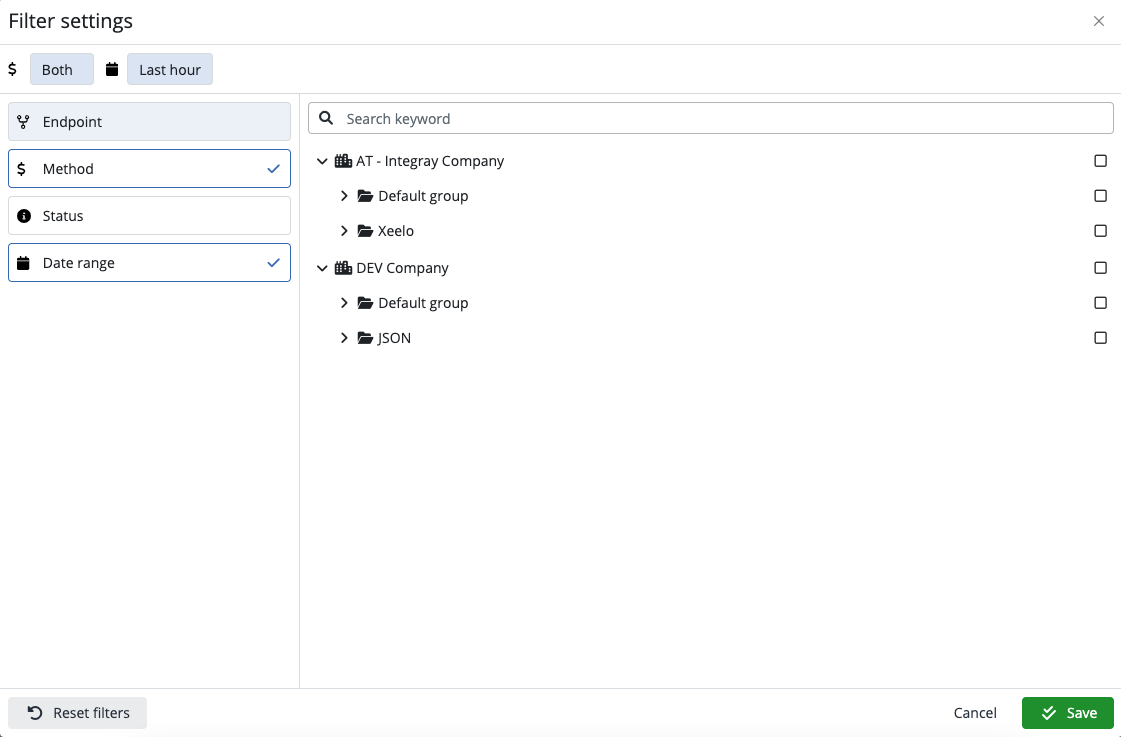The width and height of the screenshot is (1121, 737).
Task: Switch to the Endpoint filter section
Action: [148, 121]
